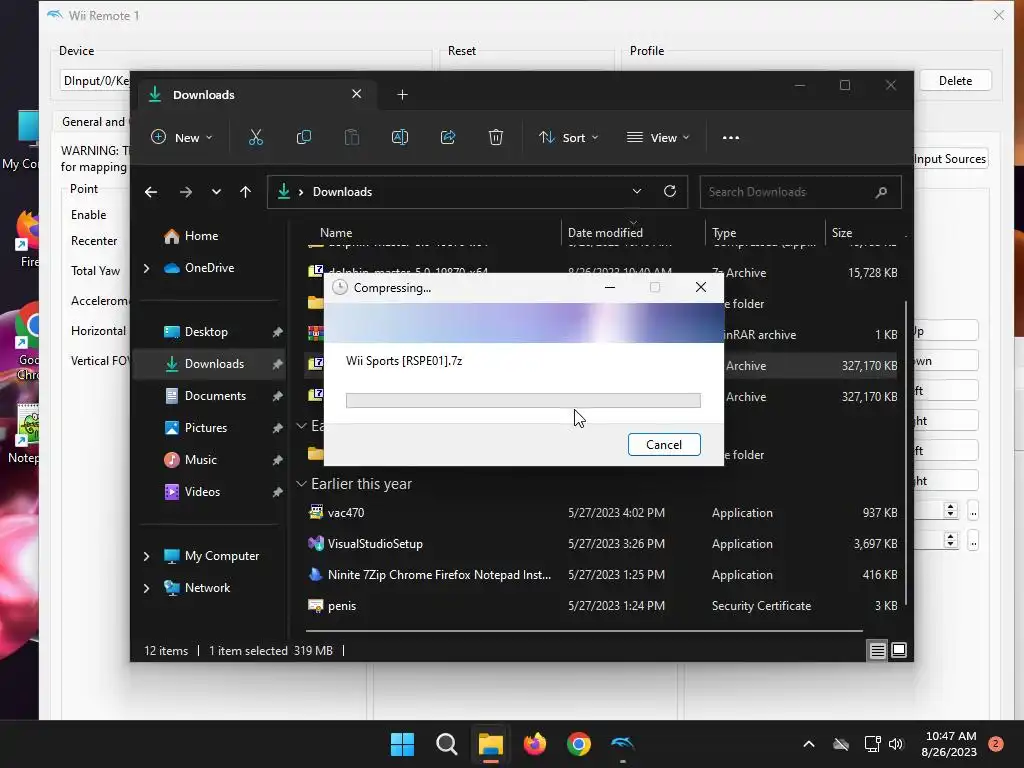Screen dimensions: 1024x768
Task: Go forward with the right arrow
Action: [x=185, y=192]
